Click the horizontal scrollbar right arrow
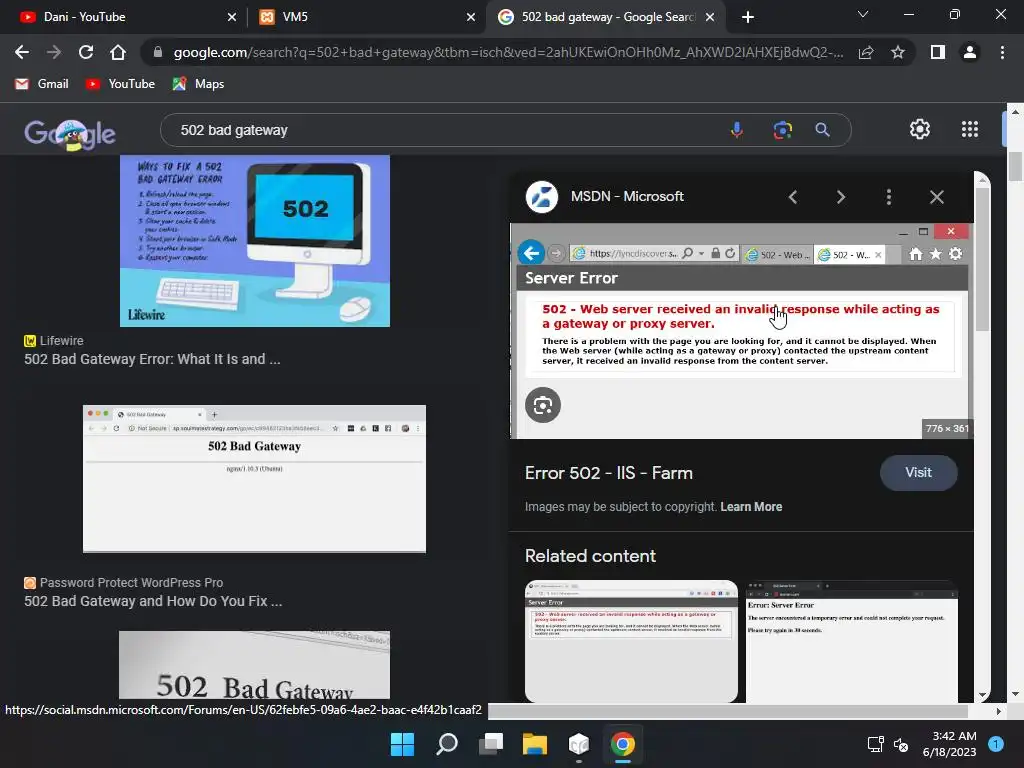Viewport: 1024px width, 768px height. tap(999, 711)
